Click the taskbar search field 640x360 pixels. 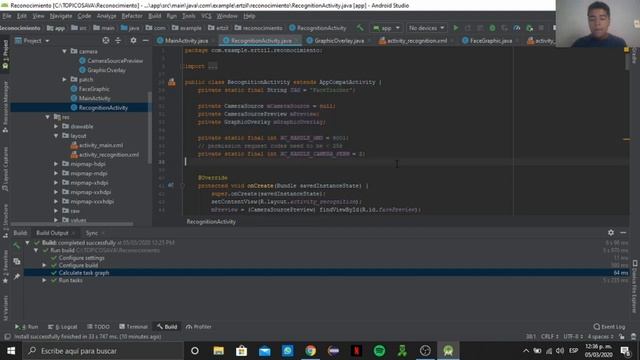point(102,351)
